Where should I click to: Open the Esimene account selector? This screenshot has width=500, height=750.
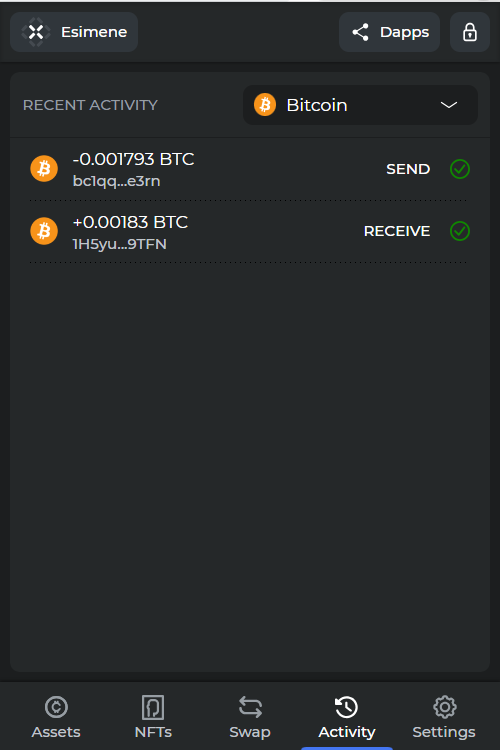(74, 32)
